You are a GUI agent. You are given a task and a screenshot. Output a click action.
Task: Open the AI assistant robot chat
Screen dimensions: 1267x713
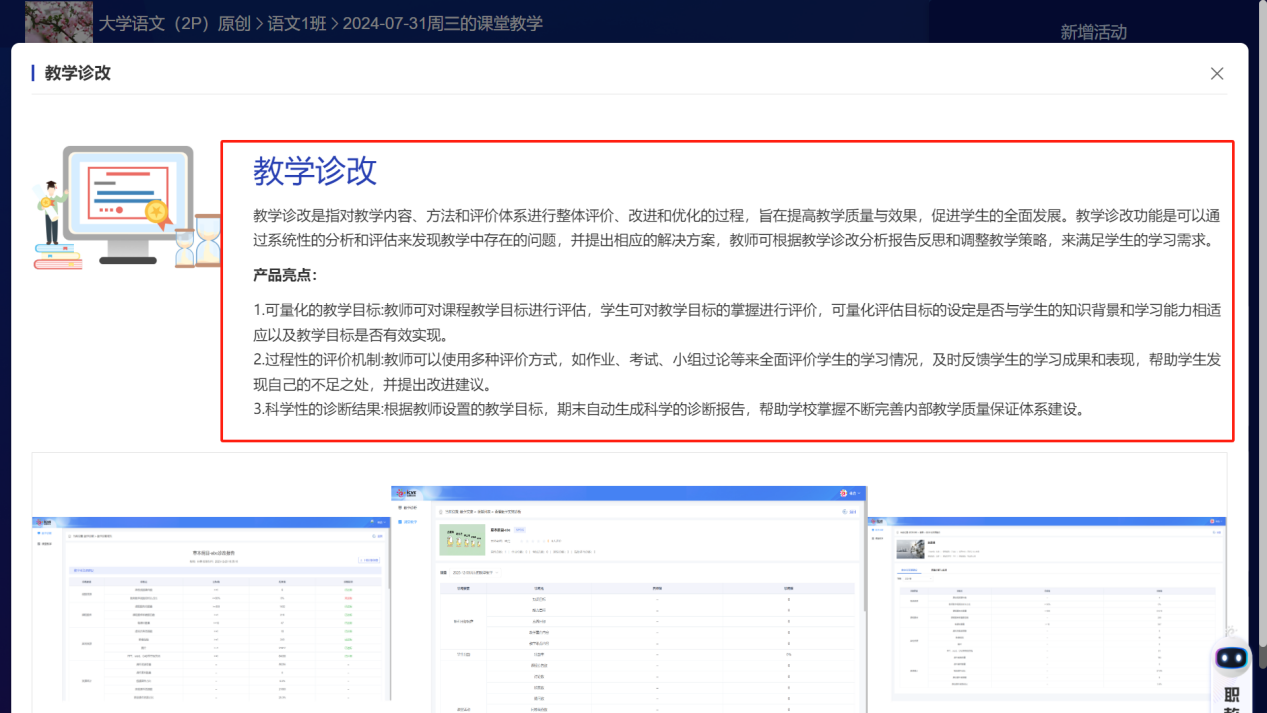(1231, 659)
